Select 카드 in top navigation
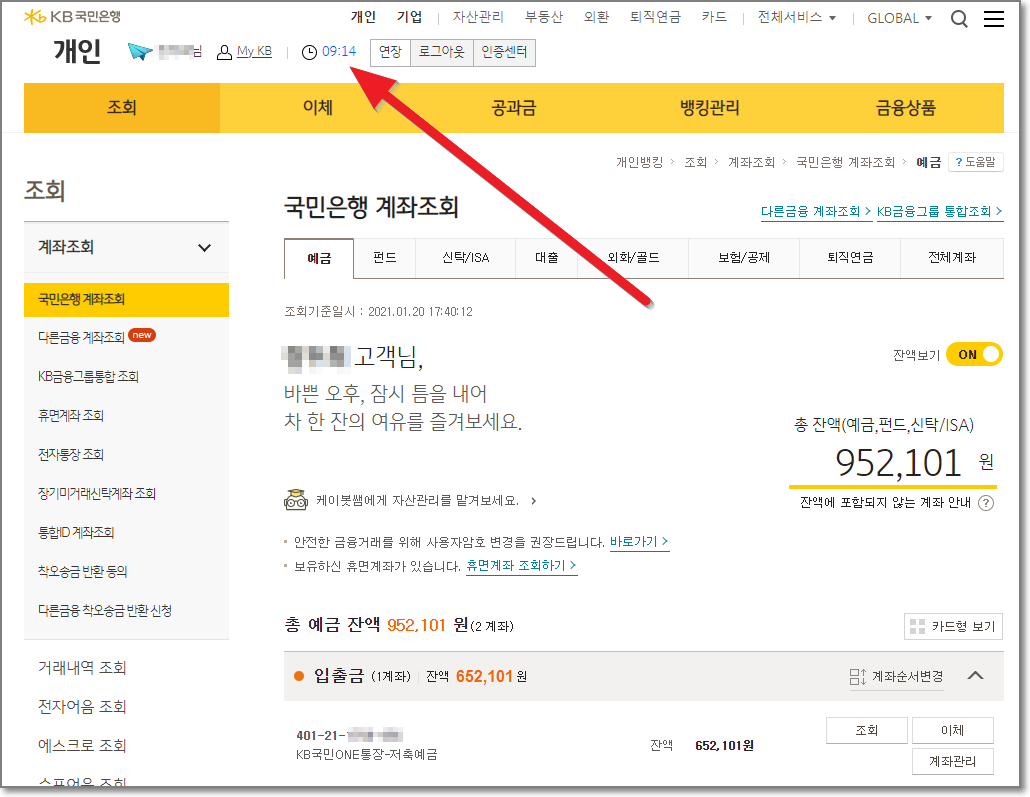The height and width of the screenshot is (797, 1030). point(714,17)
